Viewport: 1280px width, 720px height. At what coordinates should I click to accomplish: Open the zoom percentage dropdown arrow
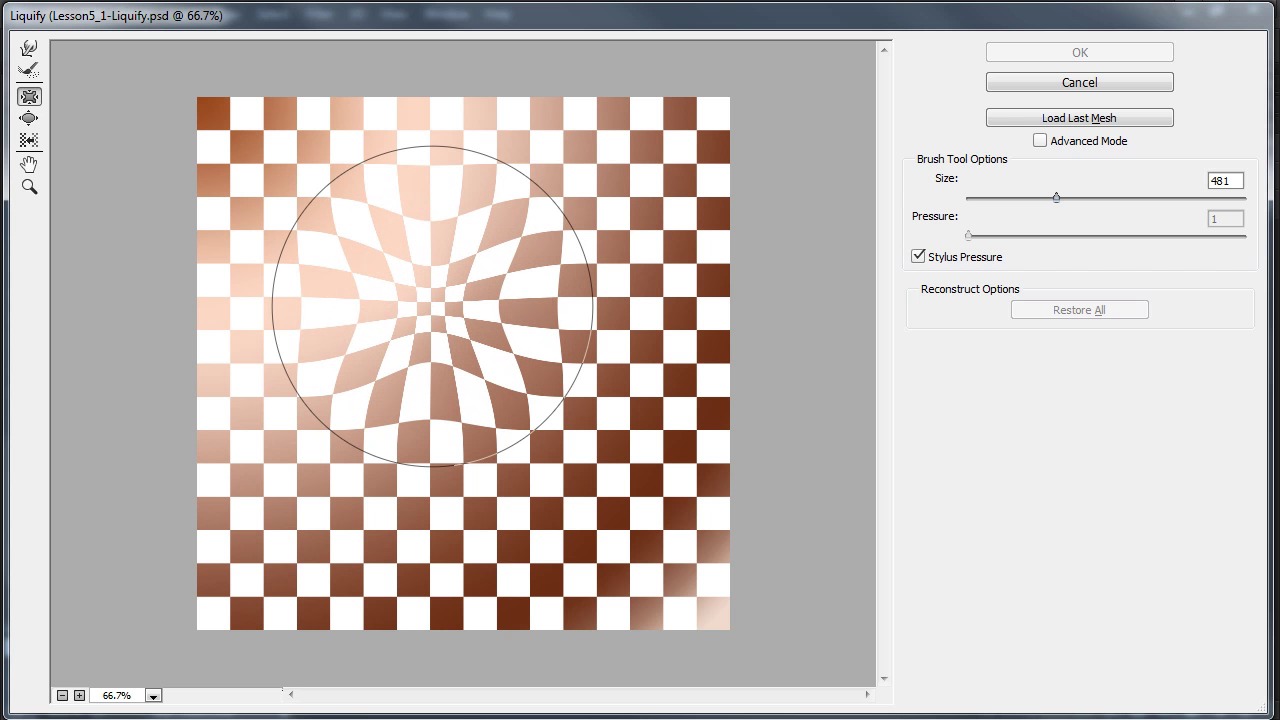point(153,696)
